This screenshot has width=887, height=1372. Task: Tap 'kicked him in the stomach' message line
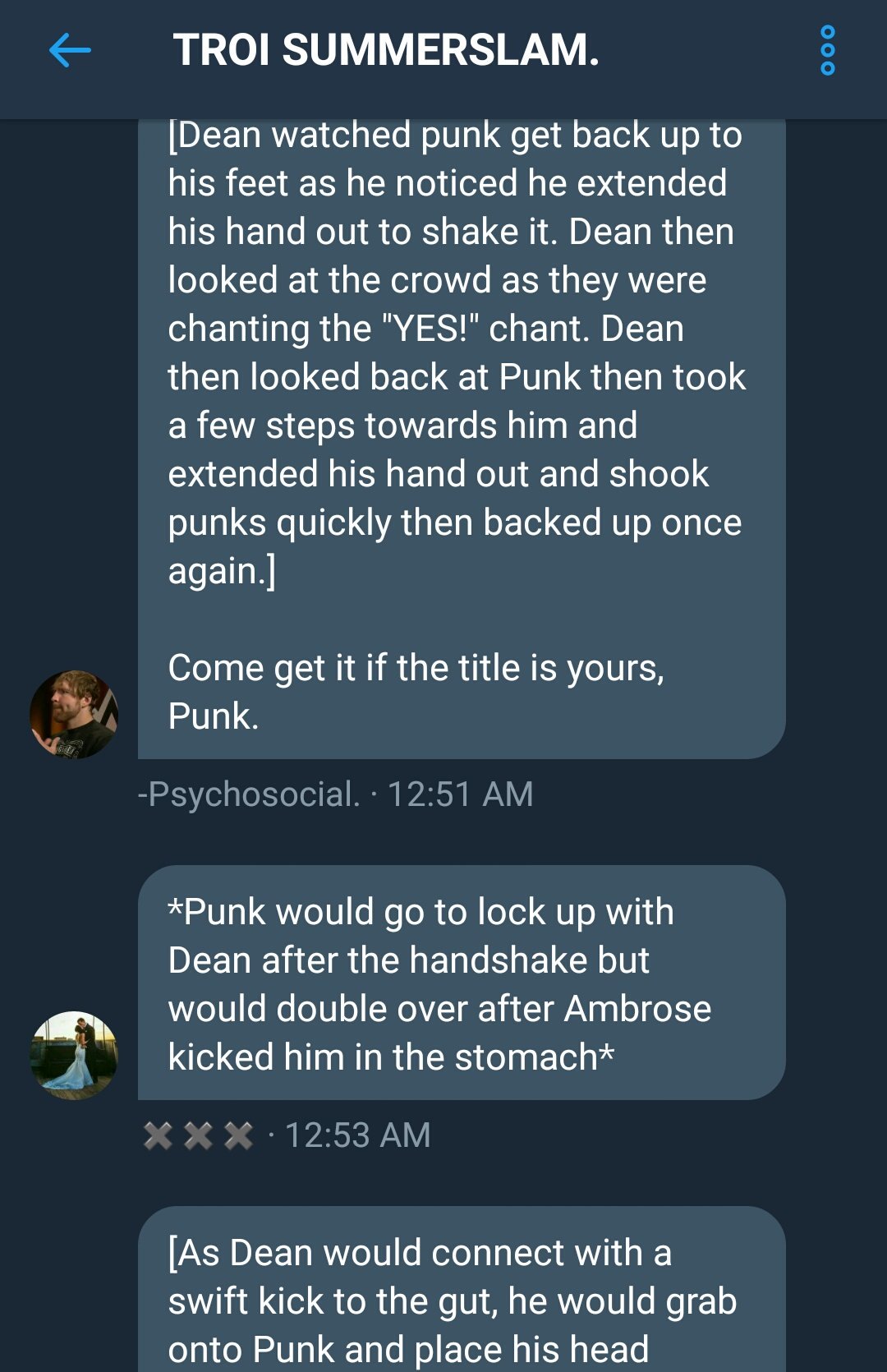point(391,1057)
